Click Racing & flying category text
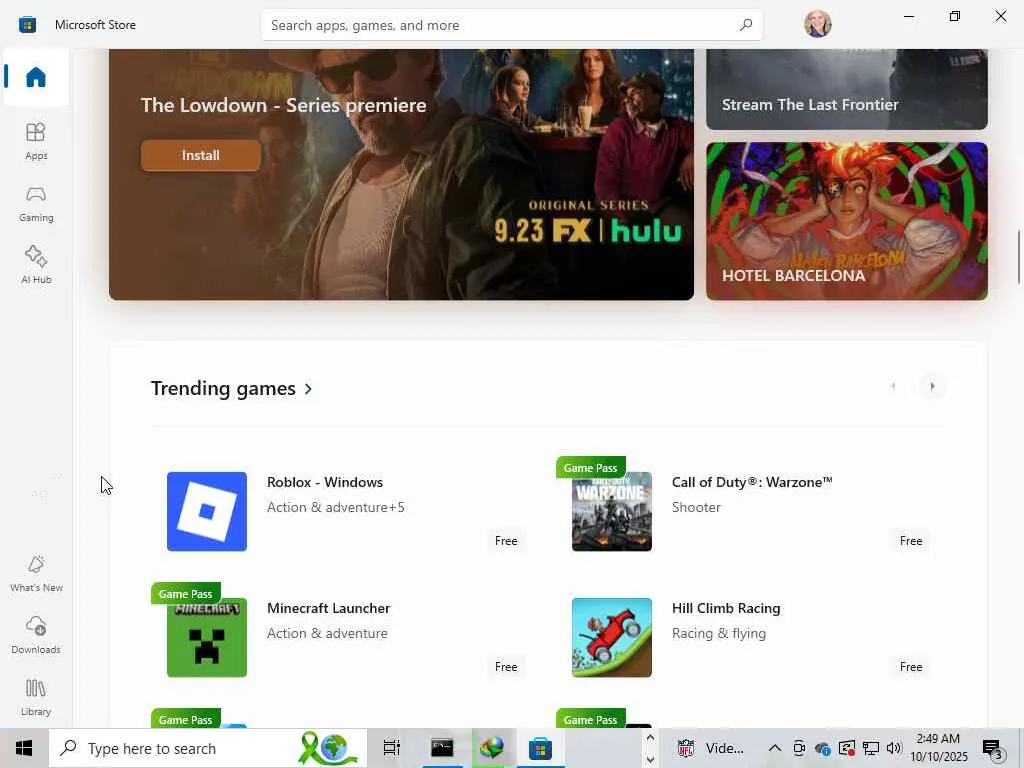 click(718, 633)
